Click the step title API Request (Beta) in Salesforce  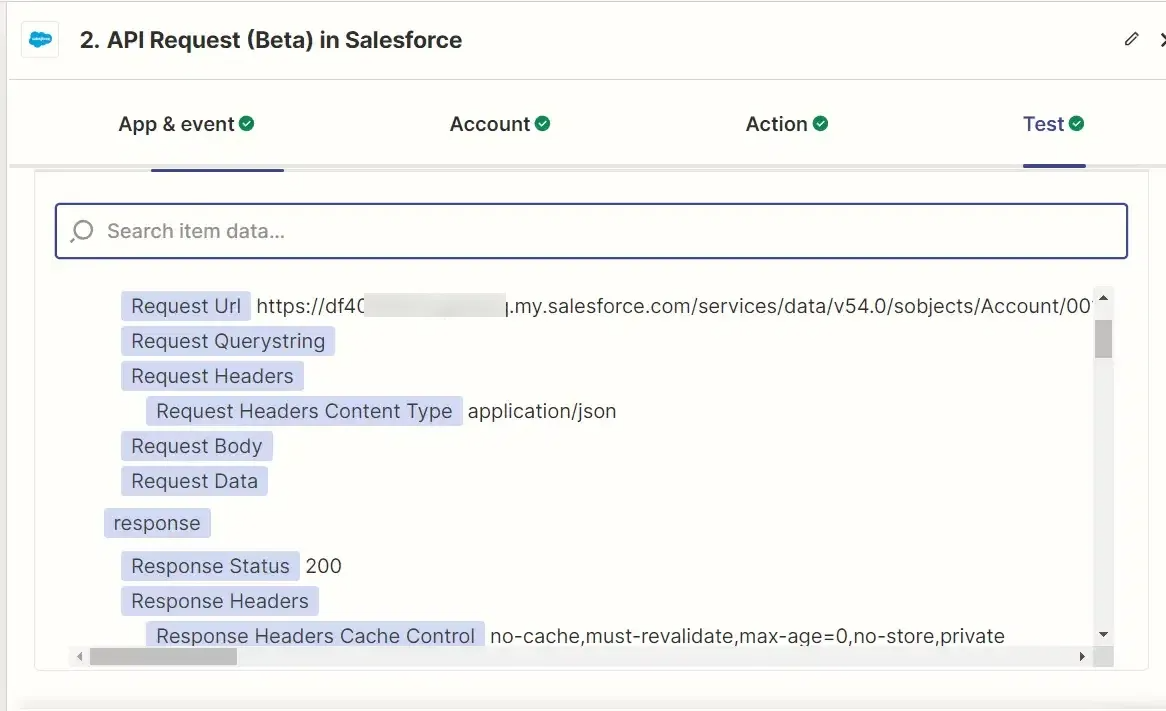point(271,39)
